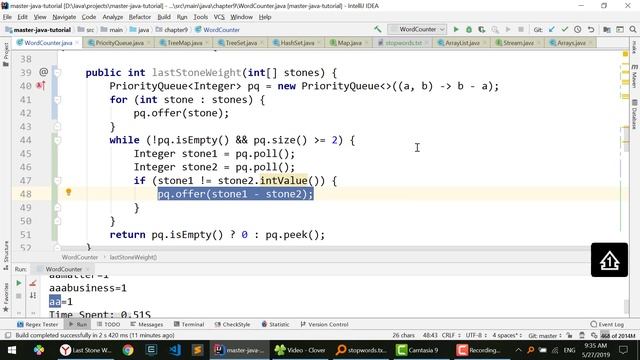Open the File menu
The height and width of the screenshot is (360, 640).
tap(7, 17)
